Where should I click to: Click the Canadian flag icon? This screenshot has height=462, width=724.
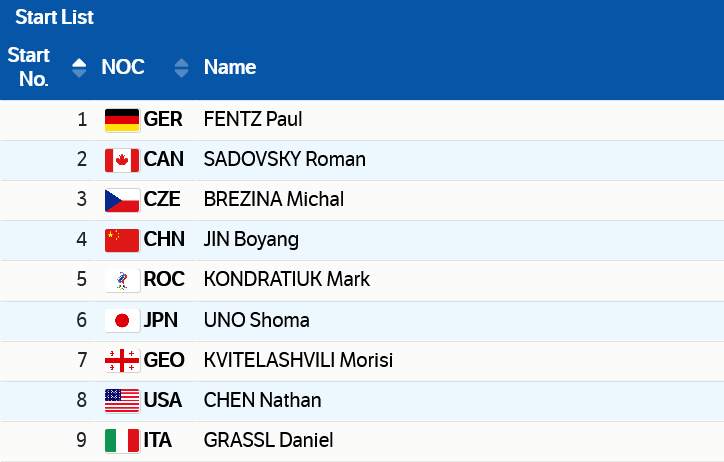click(122, 160)
